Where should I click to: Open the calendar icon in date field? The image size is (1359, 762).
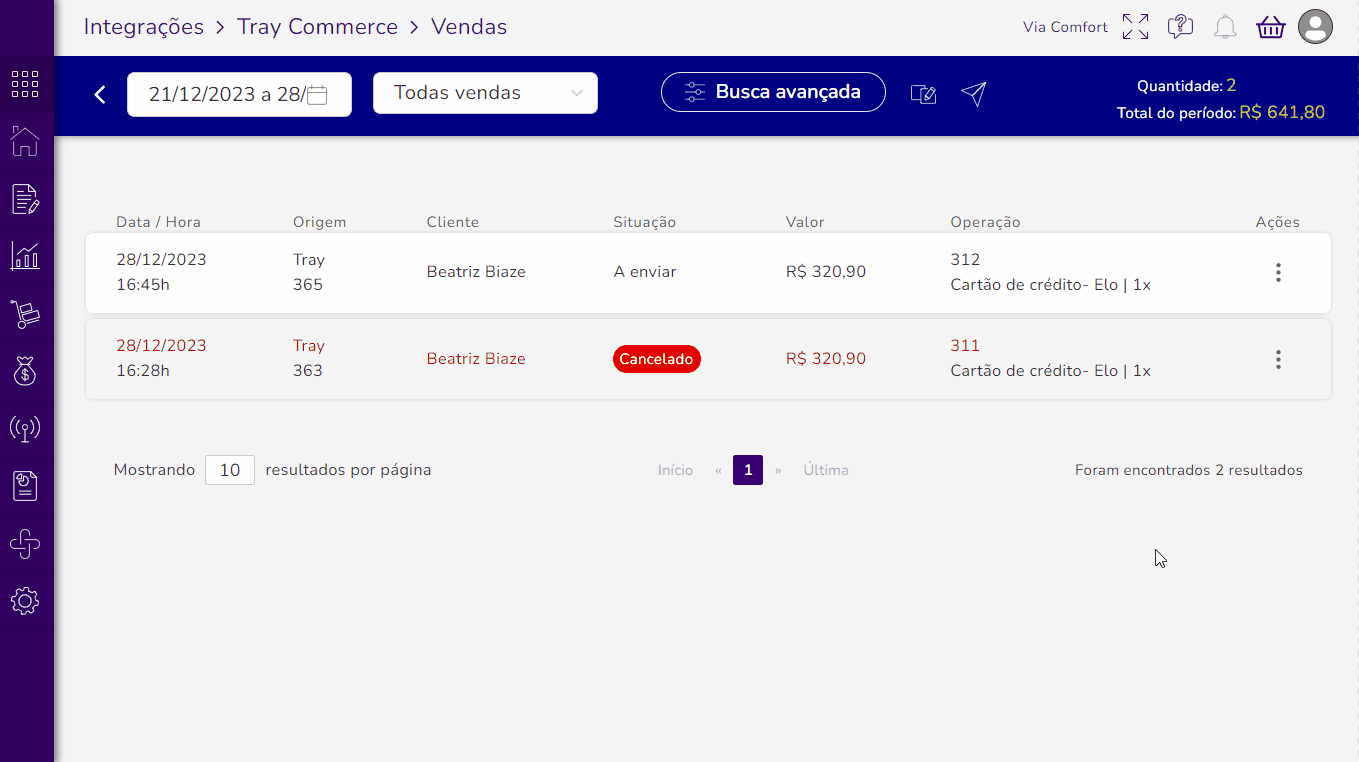click(x=317, y=95)
